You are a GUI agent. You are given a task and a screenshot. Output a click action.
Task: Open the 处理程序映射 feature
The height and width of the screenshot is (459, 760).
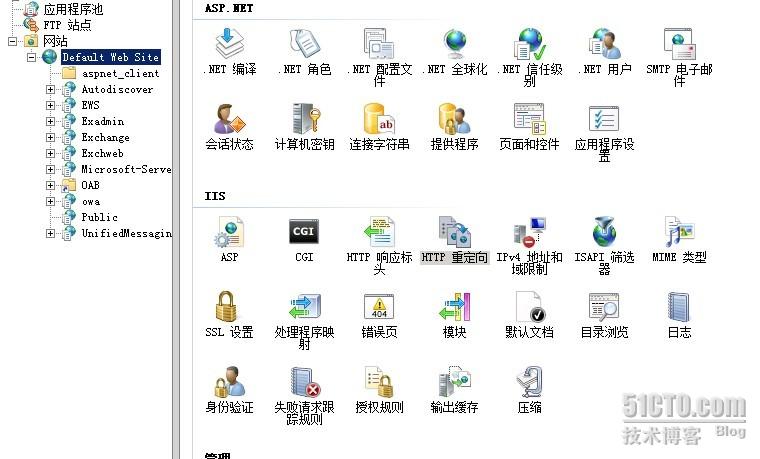pos(304,320)
